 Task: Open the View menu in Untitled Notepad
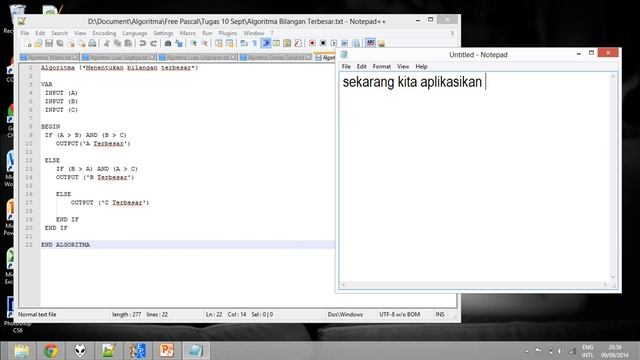pos(403,67)
